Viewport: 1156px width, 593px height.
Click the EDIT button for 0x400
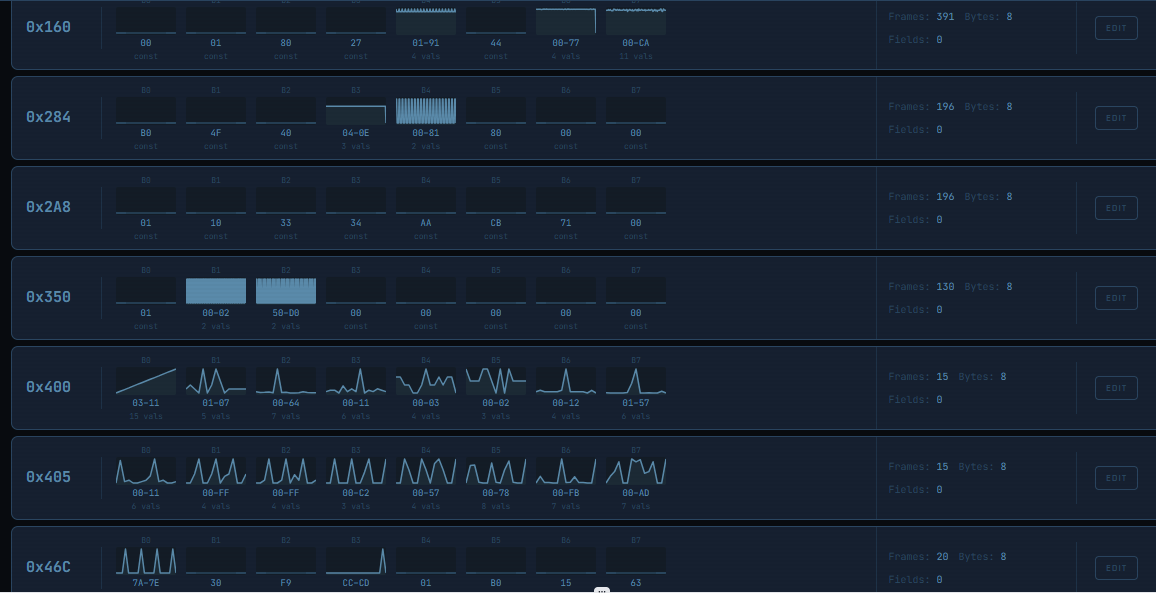point(1116,388)
